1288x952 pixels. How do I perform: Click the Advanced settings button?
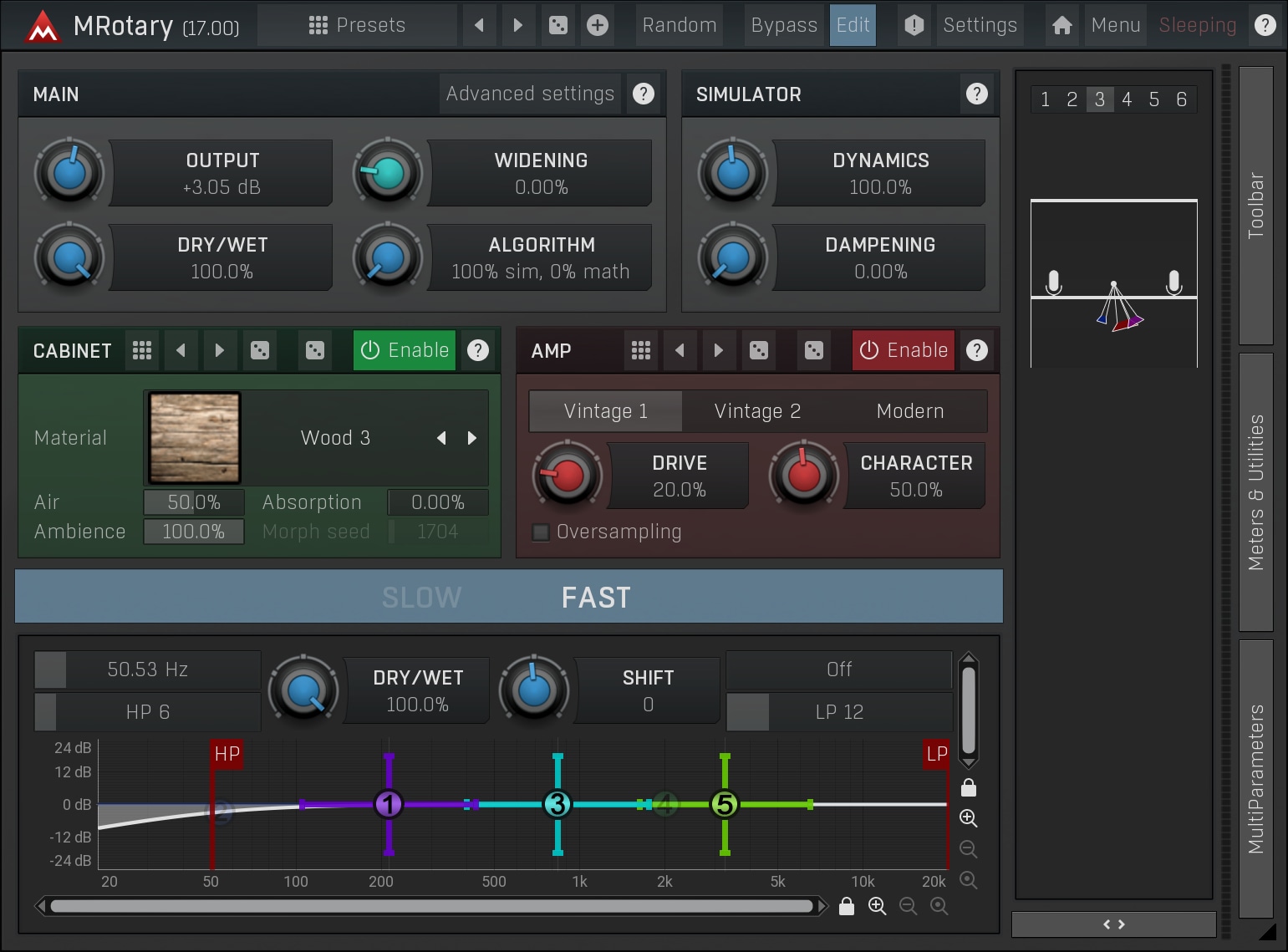530,94
